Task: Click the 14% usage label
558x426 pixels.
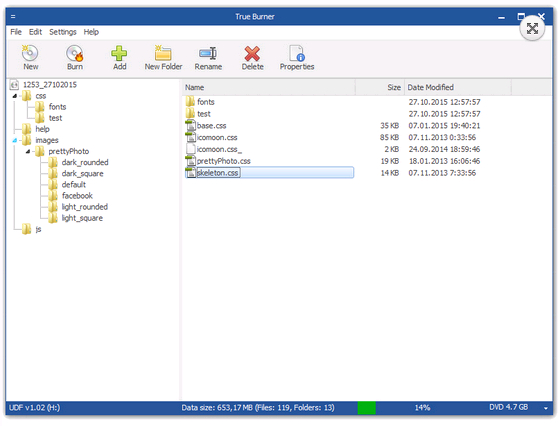Action: (x=422, y=408)
